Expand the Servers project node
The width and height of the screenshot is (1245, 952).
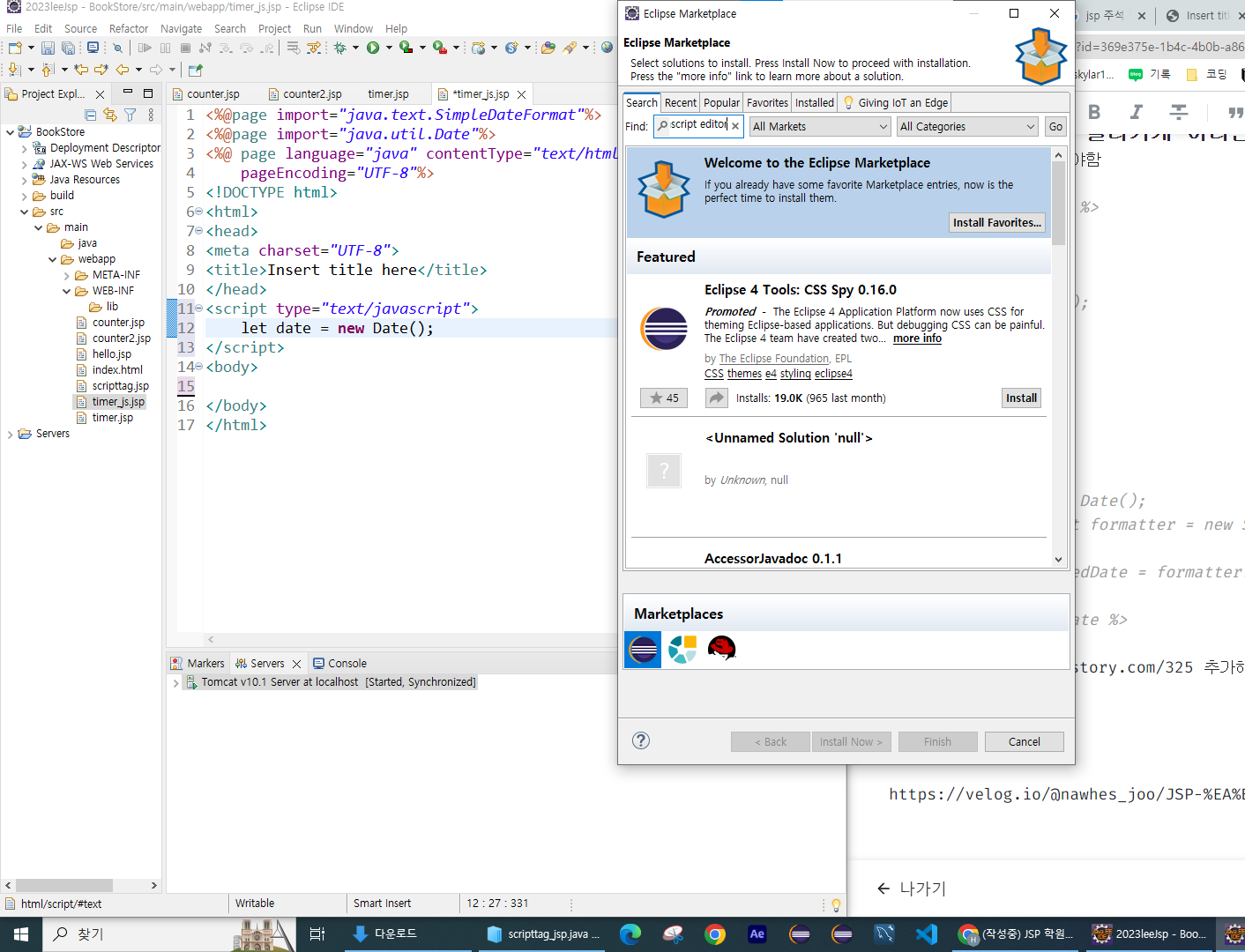10,434
